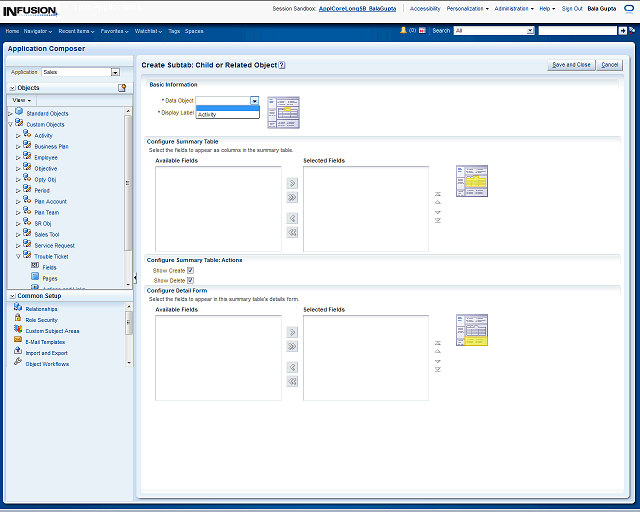
Task: Click move-all-right arrow in Summary Table shuttle
Action: tap(292, 198)
